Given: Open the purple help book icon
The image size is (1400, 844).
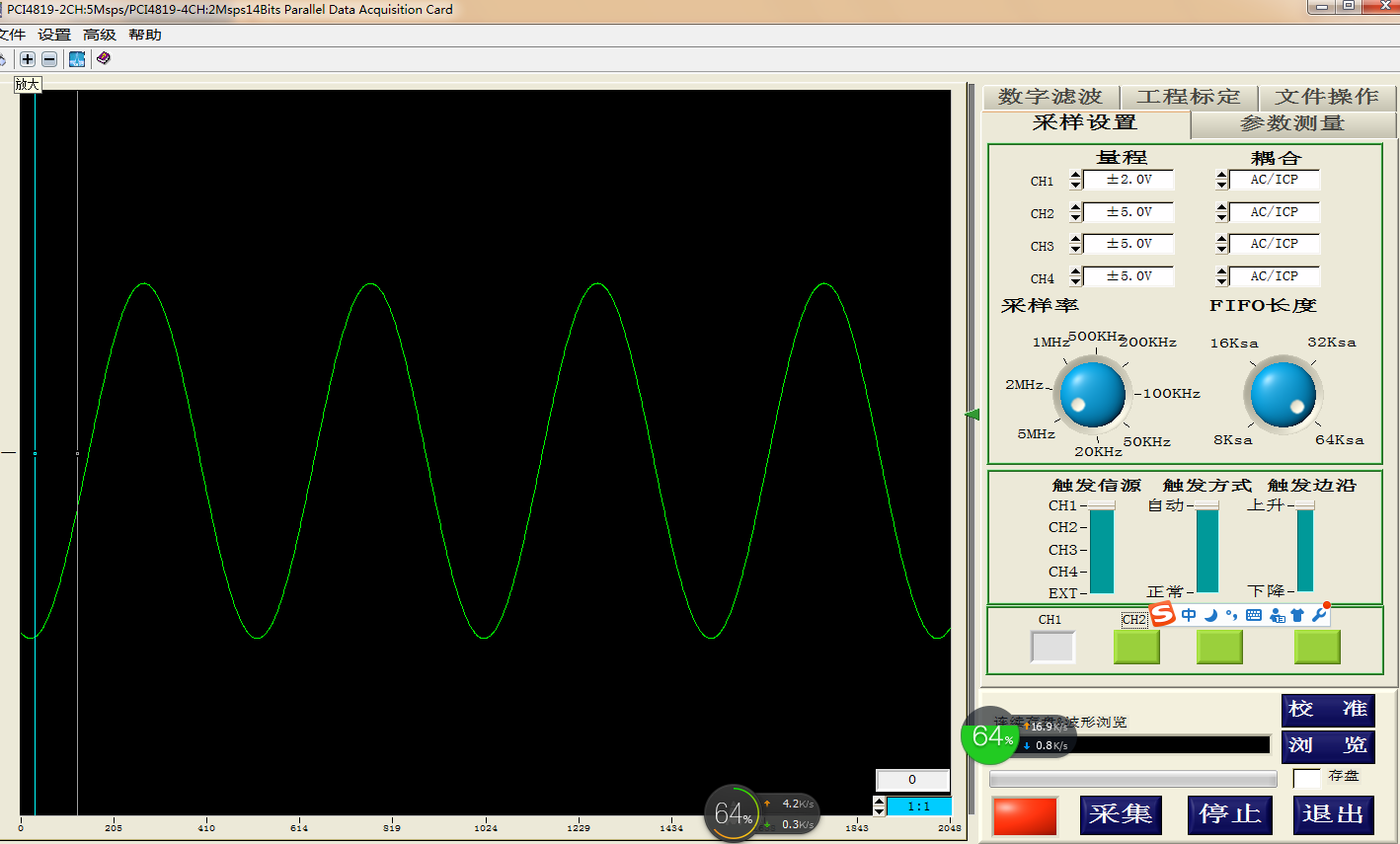Looking at the screenshot, I should tap(103, 59).
